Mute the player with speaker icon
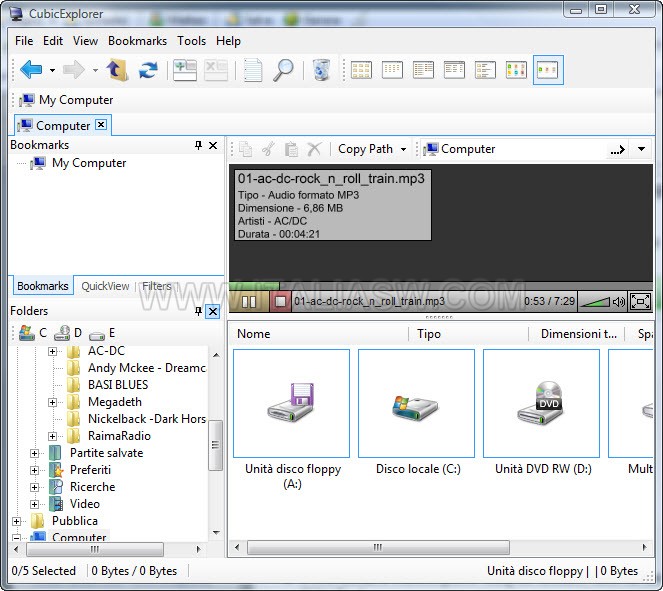The height and width of the screenshot is (591, 663). [x=619, y=302]
